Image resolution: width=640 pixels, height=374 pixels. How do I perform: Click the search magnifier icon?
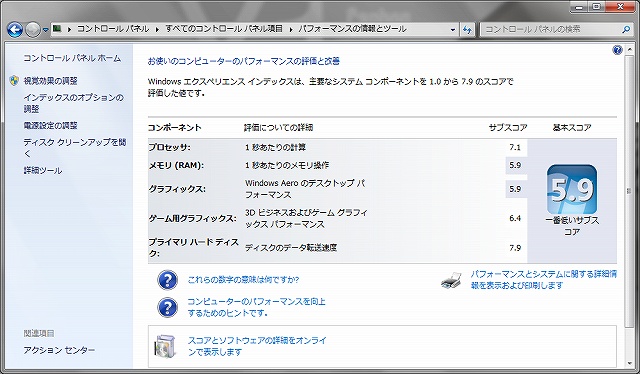pyautogui.click(x=626, y=29)
